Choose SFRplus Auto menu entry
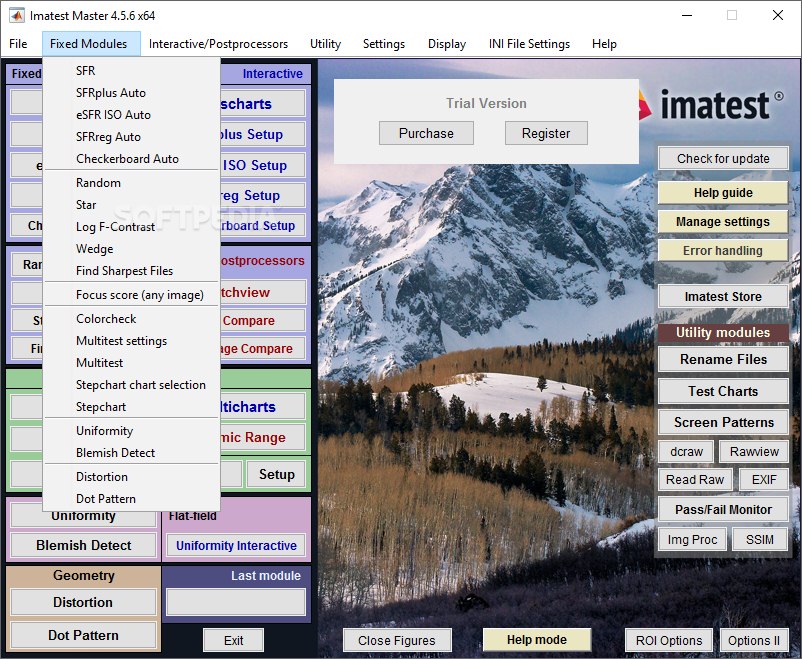Screen dimensions: 802x659 tap(132, 93)
